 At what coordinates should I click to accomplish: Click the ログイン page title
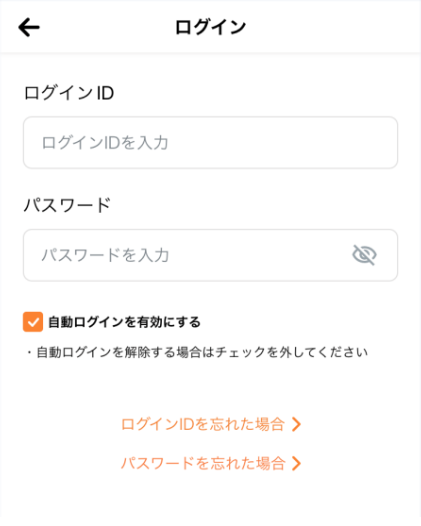[210, 27]
